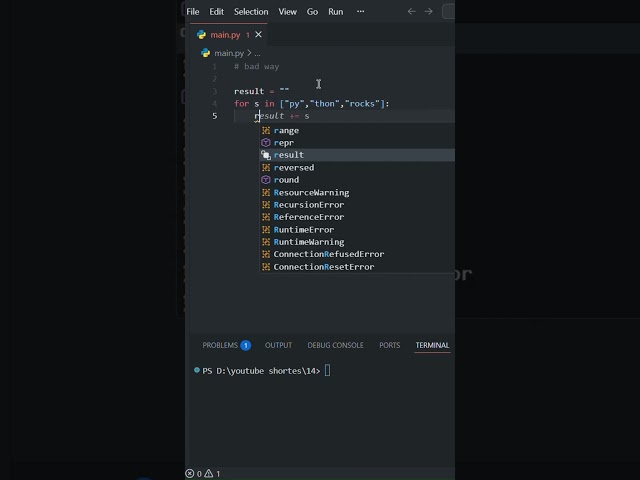The image size is (640, 480).
Task: Click the Python icon in the breadcrumb
Action: click(205, 53)
